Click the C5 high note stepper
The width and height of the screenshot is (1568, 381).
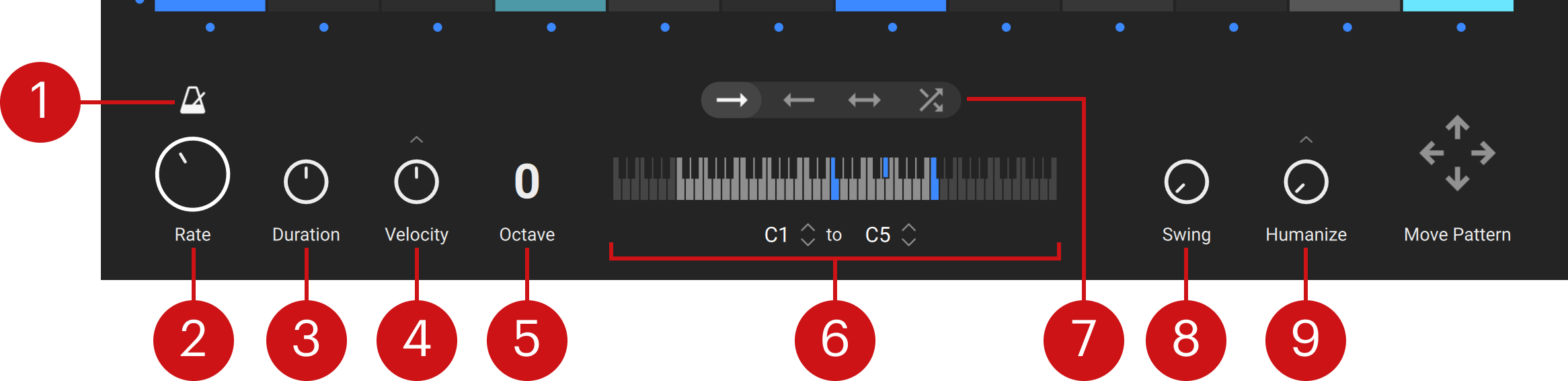(908, 235)
